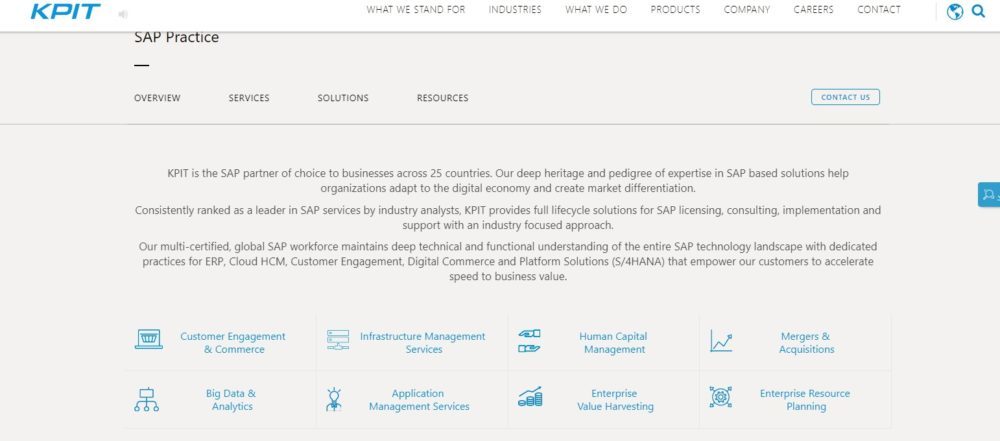Screen dimensions: 1000x441
Task: Open the blue side widget on right edge
Action: [x=988, y=195]
